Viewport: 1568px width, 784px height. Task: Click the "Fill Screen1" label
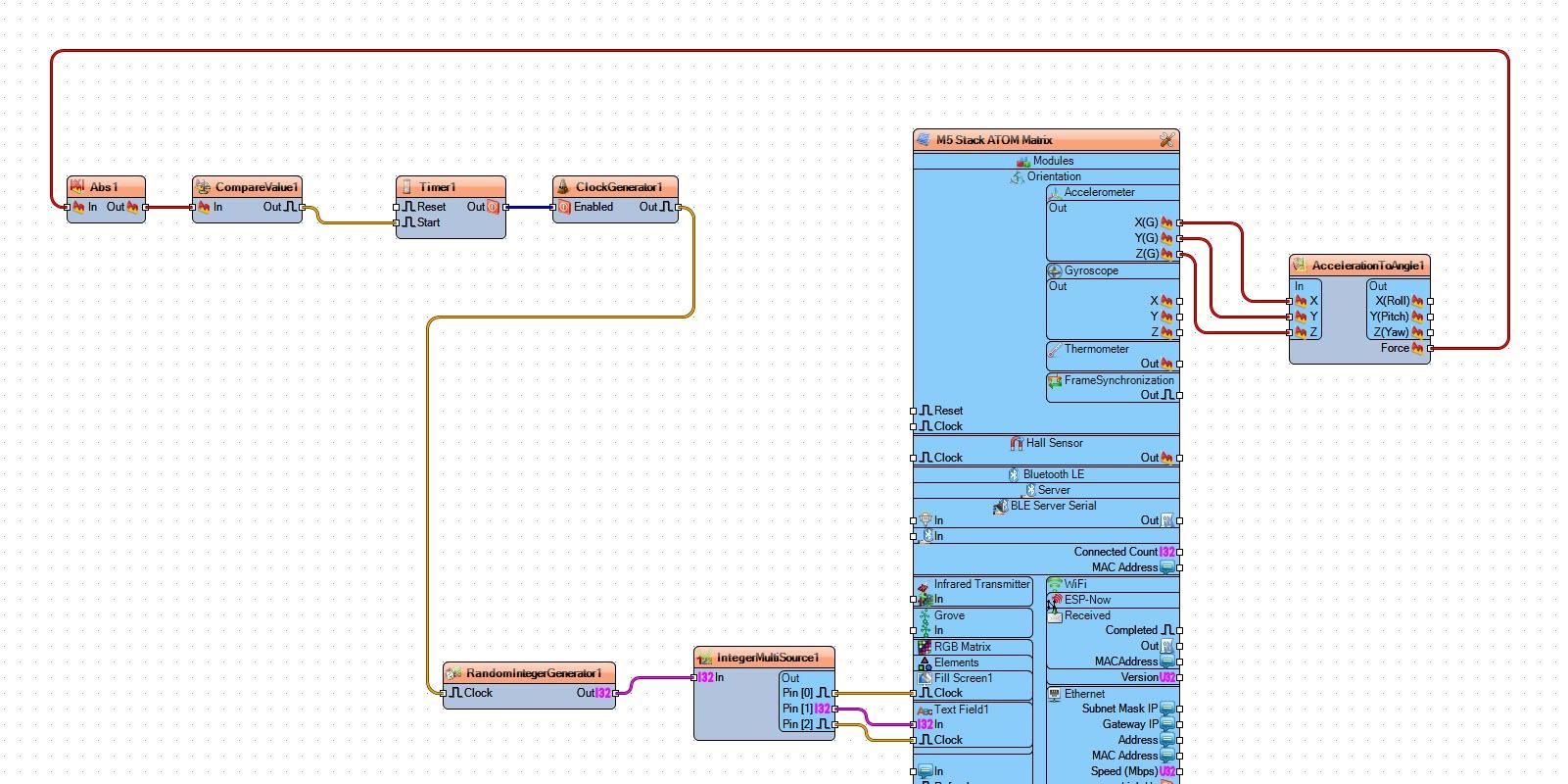click(x=964, y=678)
